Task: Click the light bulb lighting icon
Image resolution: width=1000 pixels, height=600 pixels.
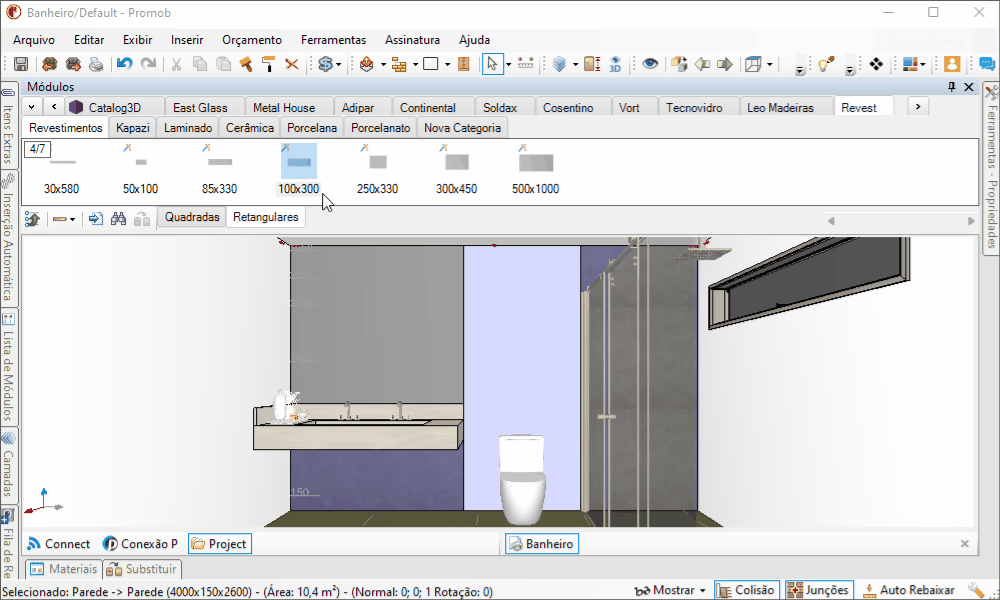Action: tap(826, 64)
